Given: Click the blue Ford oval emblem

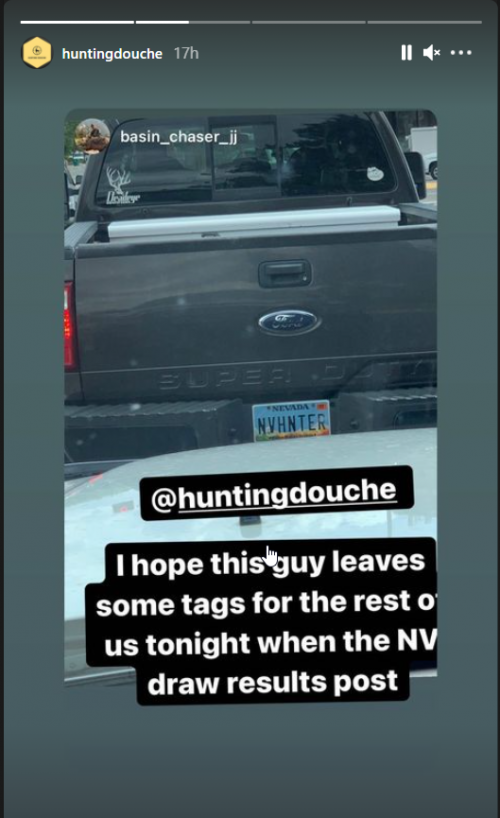Looking at the screenshot, I should (x=288, y=322).
